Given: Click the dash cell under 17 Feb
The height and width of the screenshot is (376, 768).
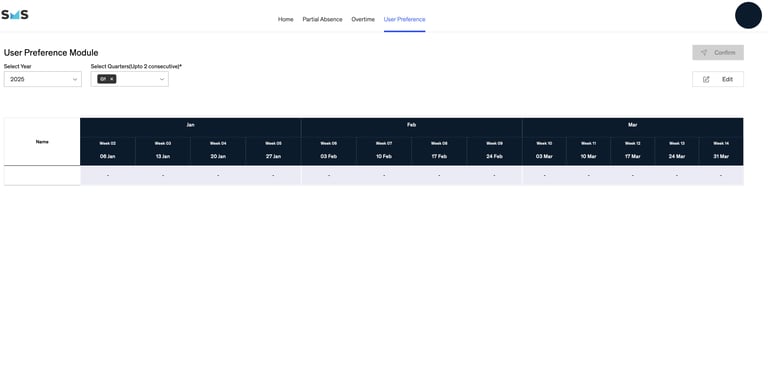Looking at the screenshot, I should (x=439, y=176).
